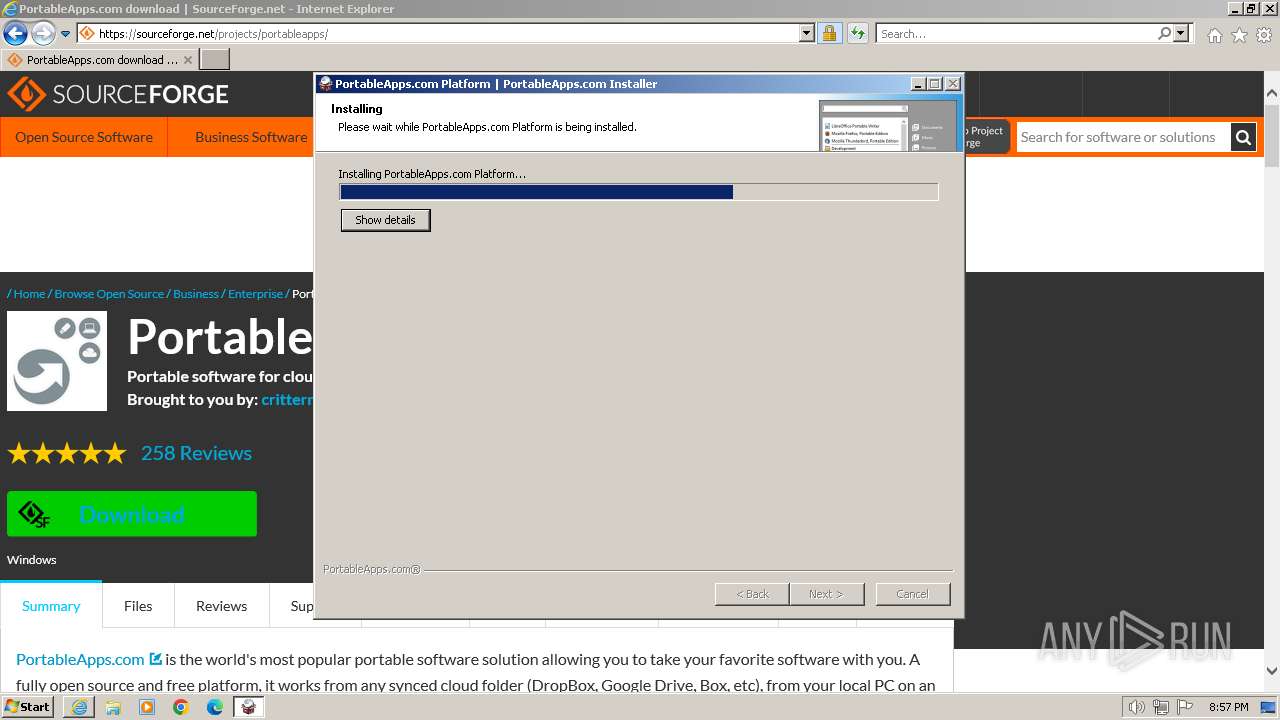Click the 8:57 PM system clock

tap(1228, 707)
